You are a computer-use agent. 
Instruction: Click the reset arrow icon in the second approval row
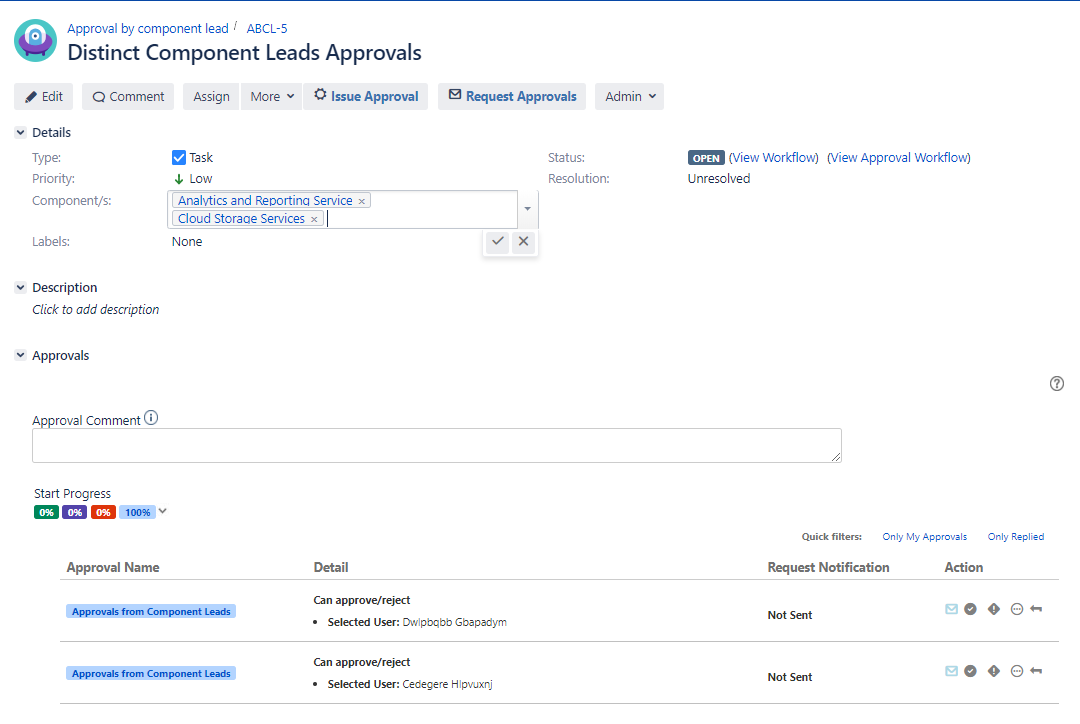click(1036, 671)
